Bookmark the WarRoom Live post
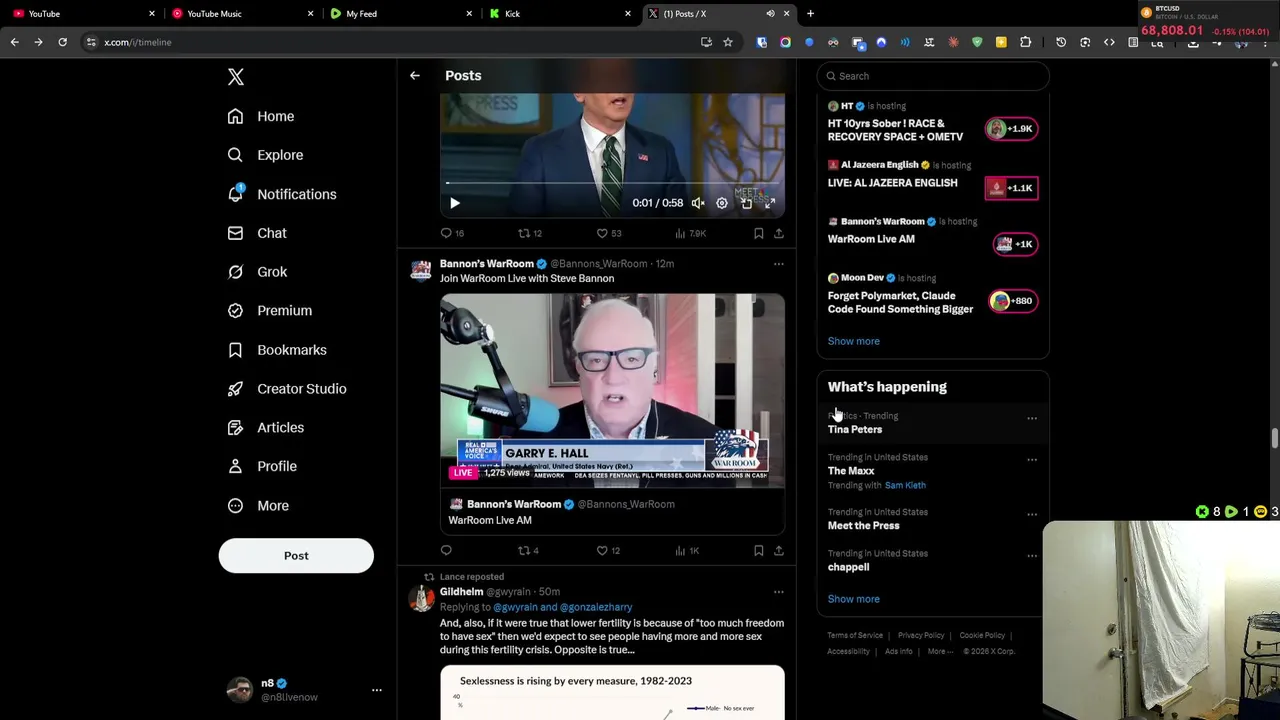The image size is (1280, 720). [758, 550]
